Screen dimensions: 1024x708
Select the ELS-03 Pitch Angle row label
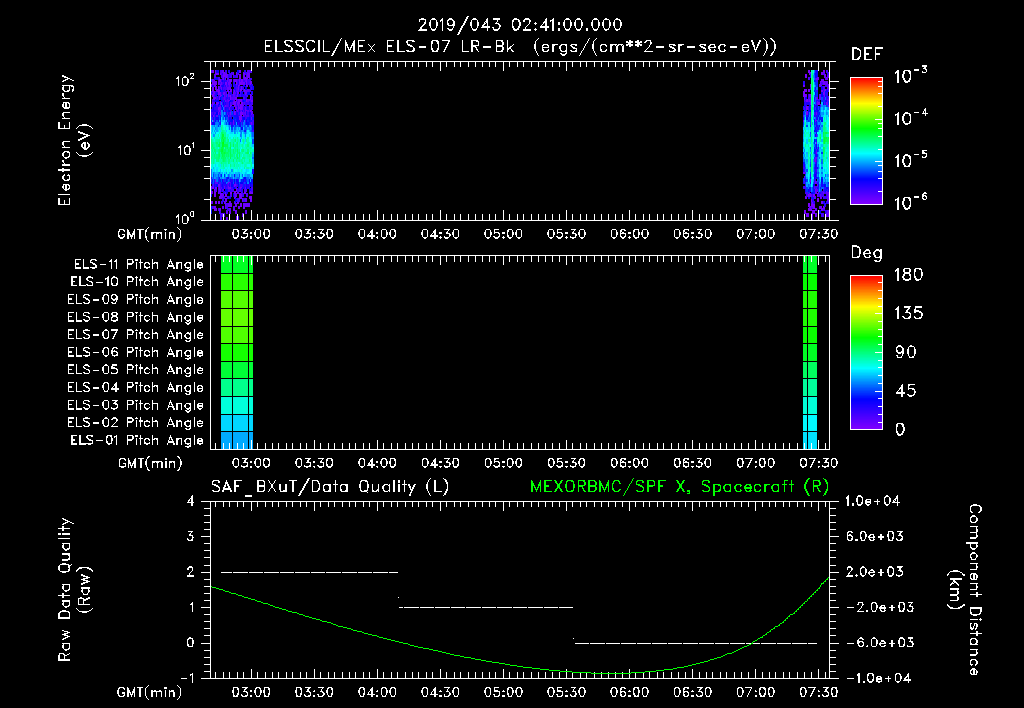point(135,406)
